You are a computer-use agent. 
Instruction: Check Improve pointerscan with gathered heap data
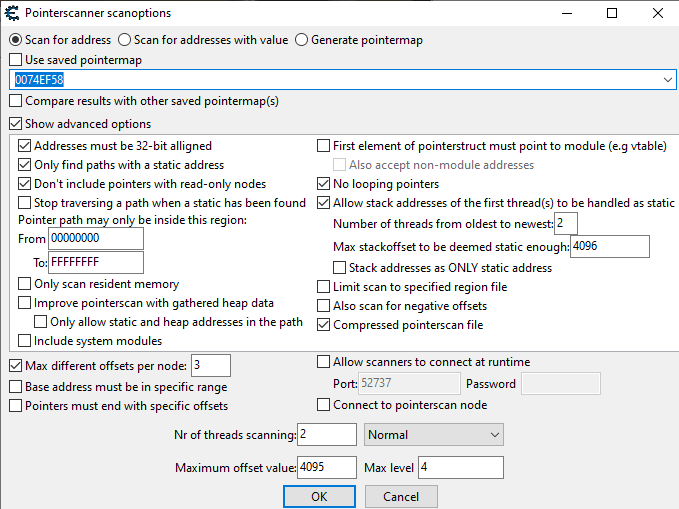point(25,303)
